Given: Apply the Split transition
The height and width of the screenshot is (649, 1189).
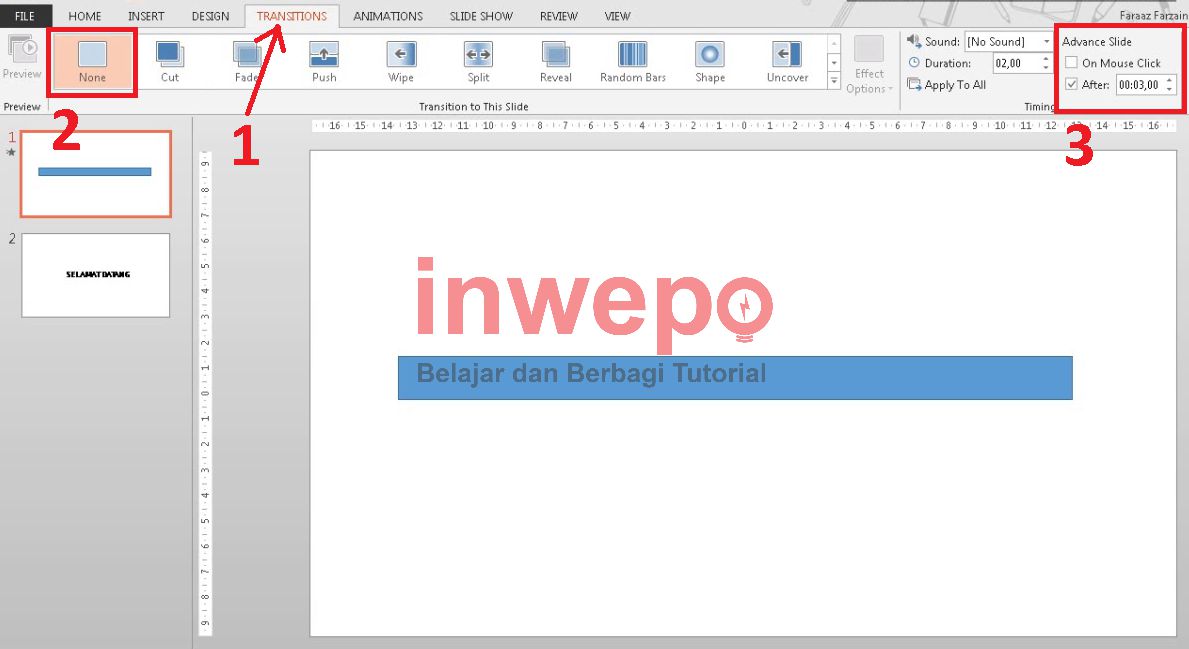Looking at the screenshot, I should click(478, 61).
